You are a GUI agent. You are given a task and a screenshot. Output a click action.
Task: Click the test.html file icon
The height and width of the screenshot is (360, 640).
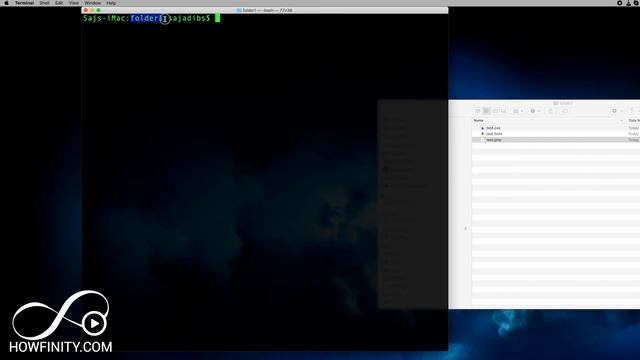(x=482, y=134)
